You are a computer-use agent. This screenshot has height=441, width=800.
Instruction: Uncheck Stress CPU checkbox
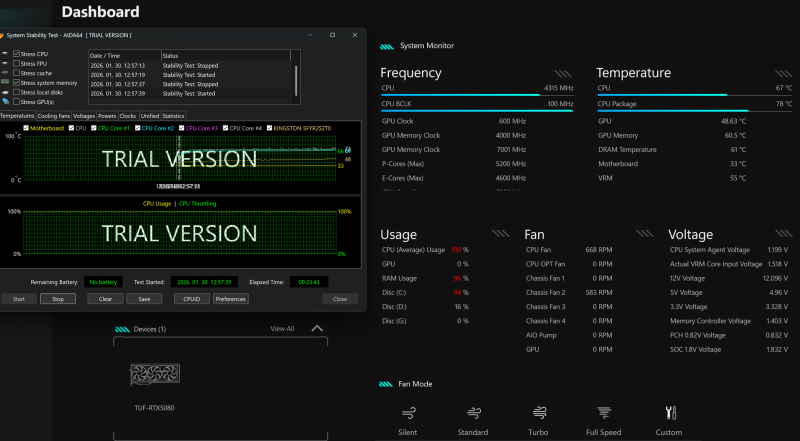pyautogui.click(x=16, y=54)
